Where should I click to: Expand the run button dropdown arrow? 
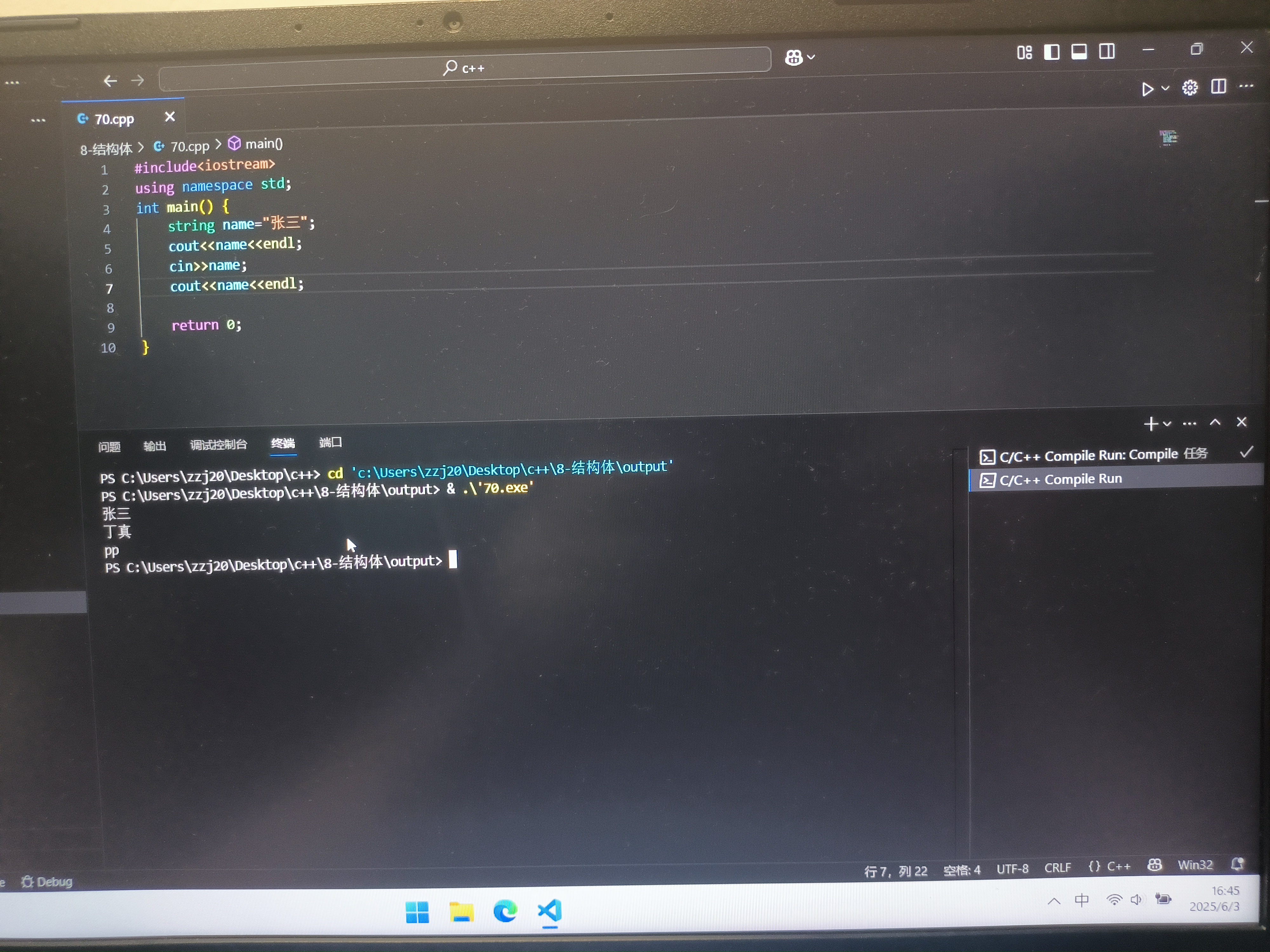[1165, 88]
